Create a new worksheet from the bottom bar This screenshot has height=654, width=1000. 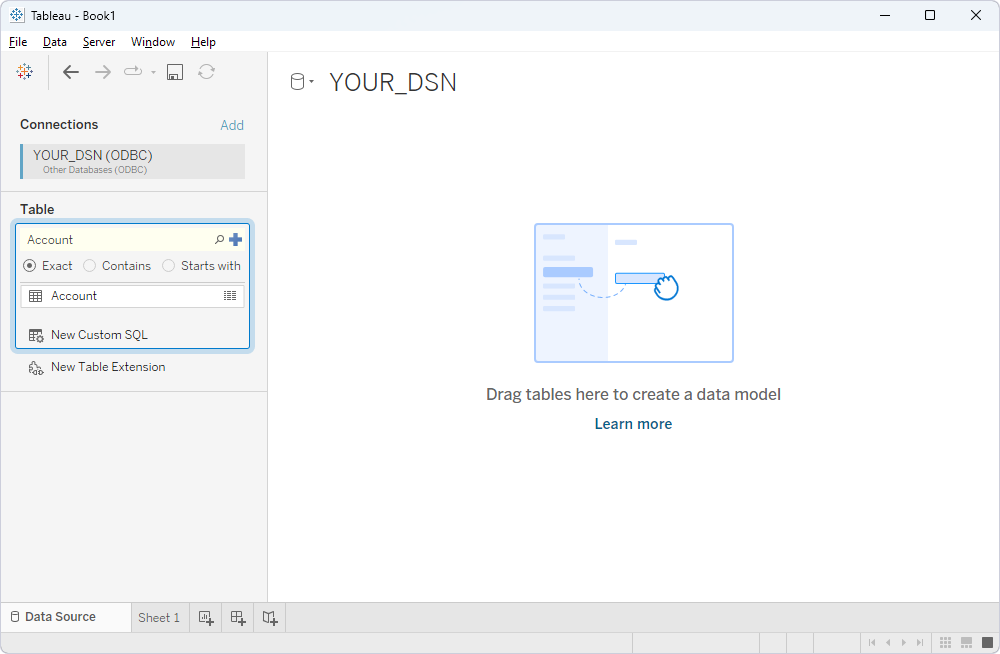pos(205,617)
